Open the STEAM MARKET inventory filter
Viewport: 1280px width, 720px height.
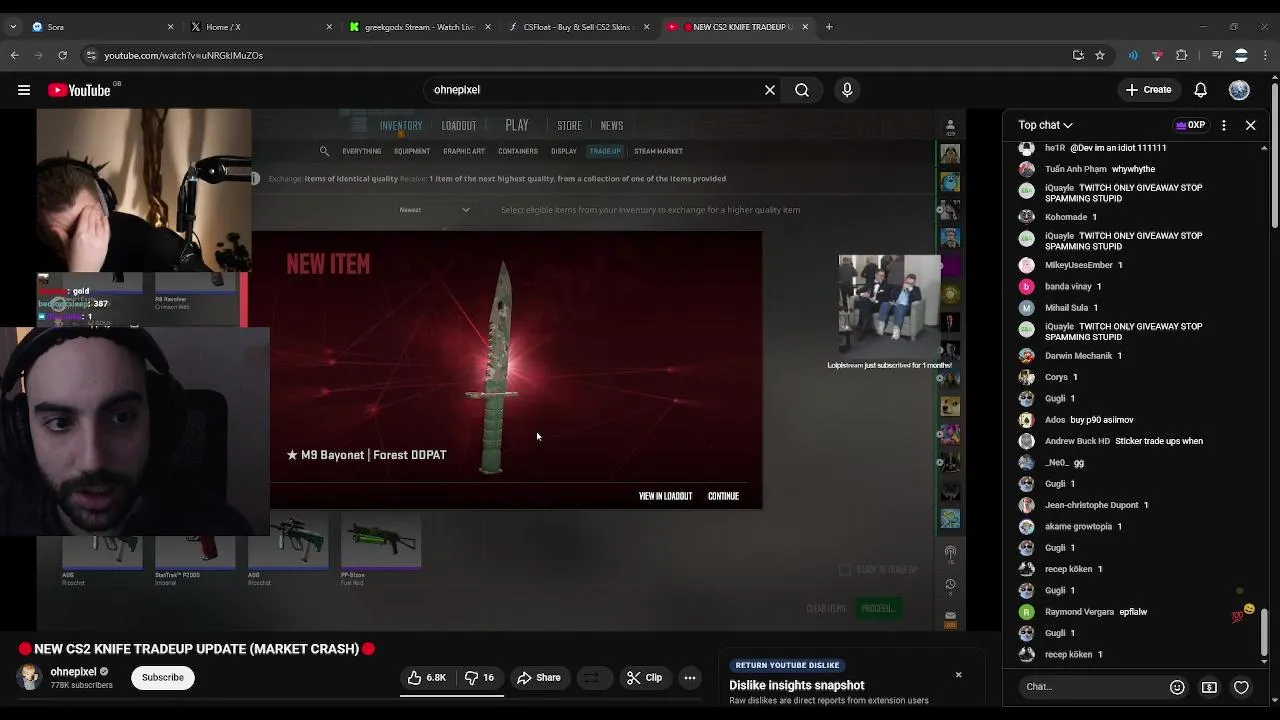(x=658, y=151)
